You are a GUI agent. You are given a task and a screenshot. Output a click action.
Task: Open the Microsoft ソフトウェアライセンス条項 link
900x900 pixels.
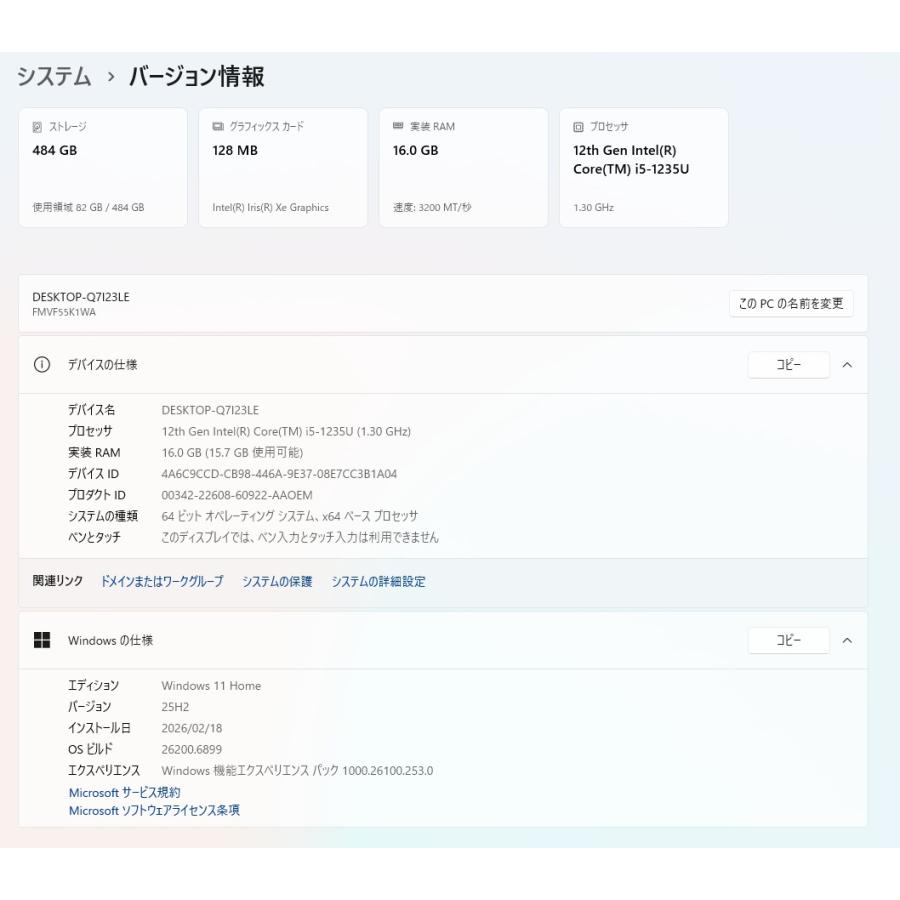point(154,810)
